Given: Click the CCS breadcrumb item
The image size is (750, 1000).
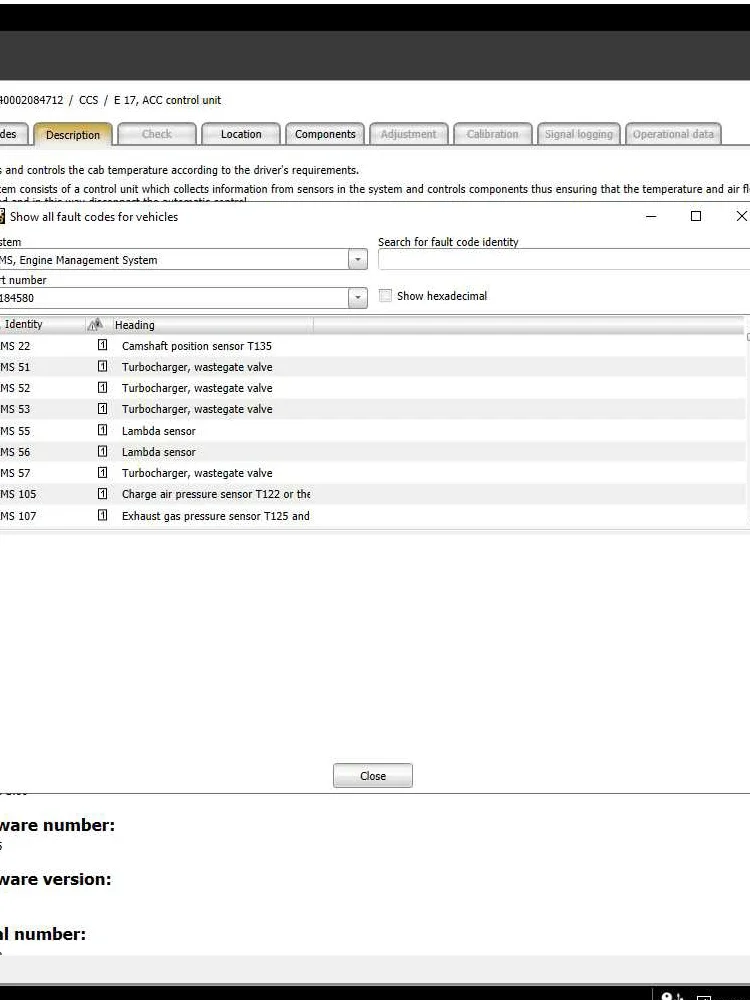Looking at the screenshot, I should pyautogui.click(x=89, y=100).
